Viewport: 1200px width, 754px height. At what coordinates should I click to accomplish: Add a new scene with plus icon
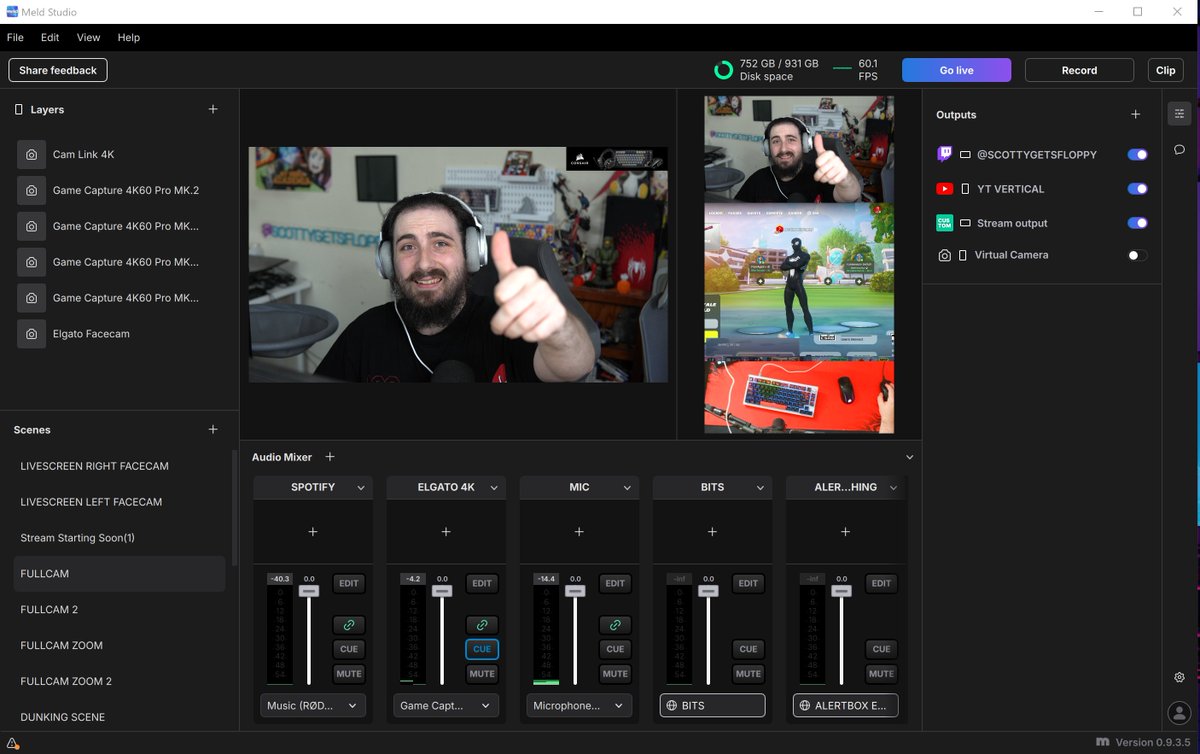point(213,429)
